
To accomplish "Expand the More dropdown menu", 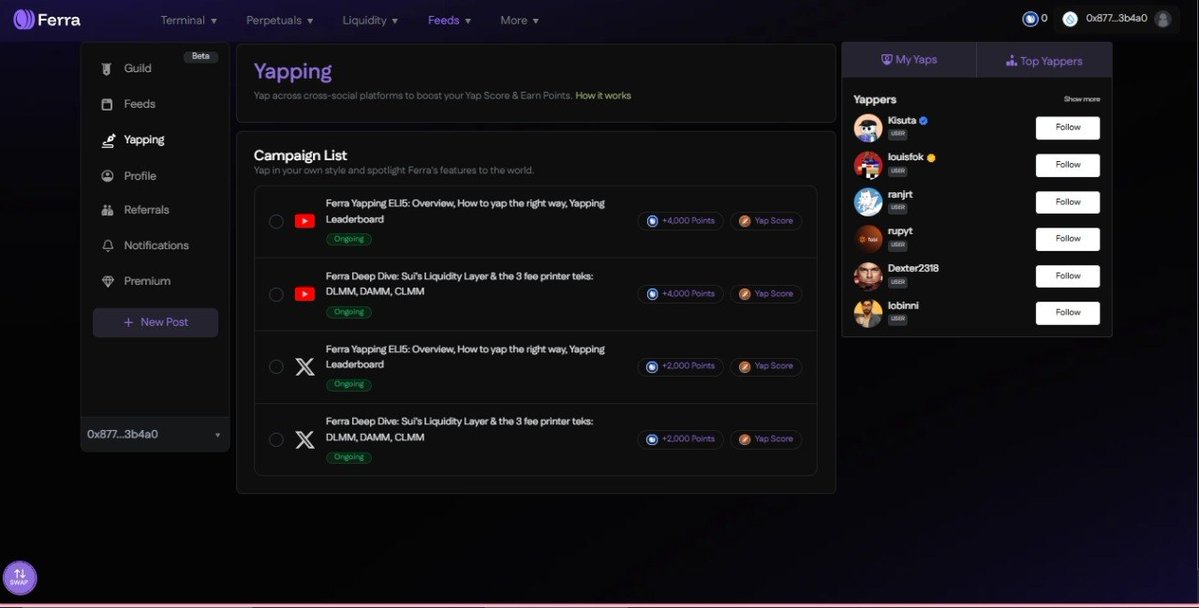I will pos(520,21).
